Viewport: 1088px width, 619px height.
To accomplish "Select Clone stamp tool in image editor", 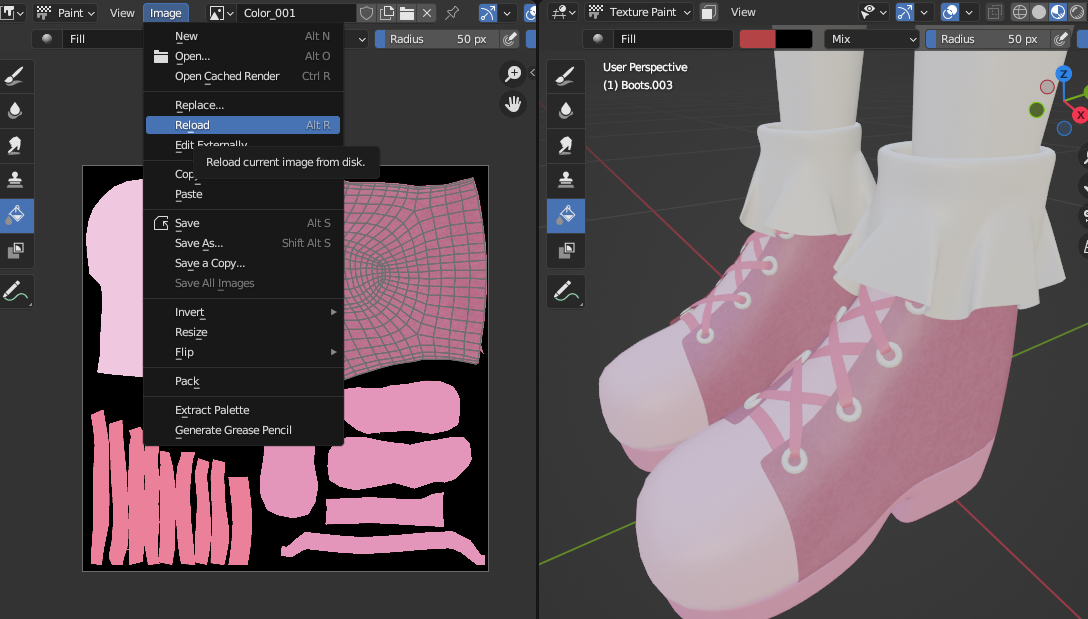I will (x=15, y=180).
